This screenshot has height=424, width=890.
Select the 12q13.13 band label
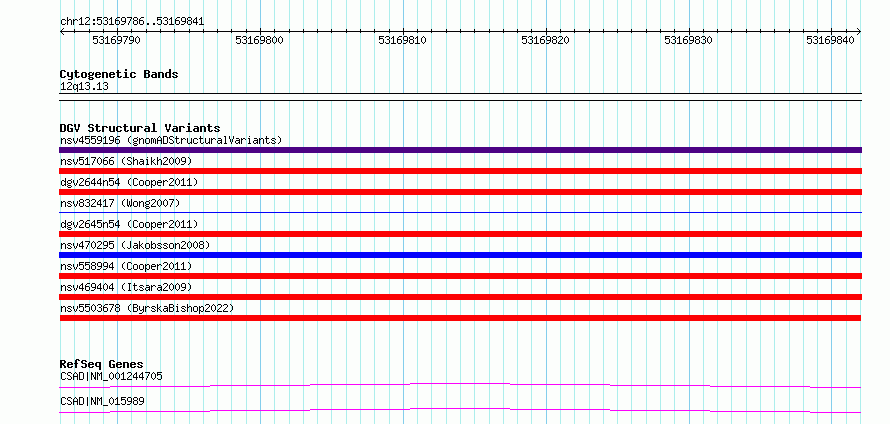pos(84,87)
